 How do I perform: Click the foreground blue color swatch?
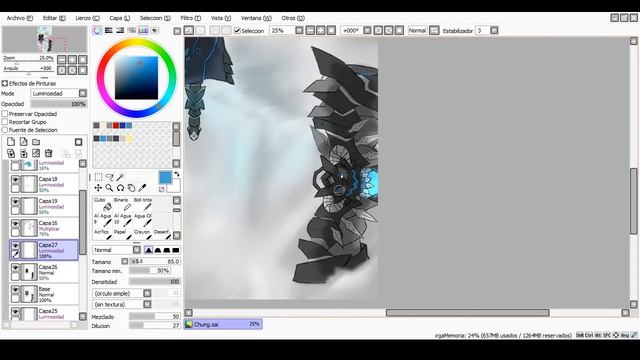(165, 178)
